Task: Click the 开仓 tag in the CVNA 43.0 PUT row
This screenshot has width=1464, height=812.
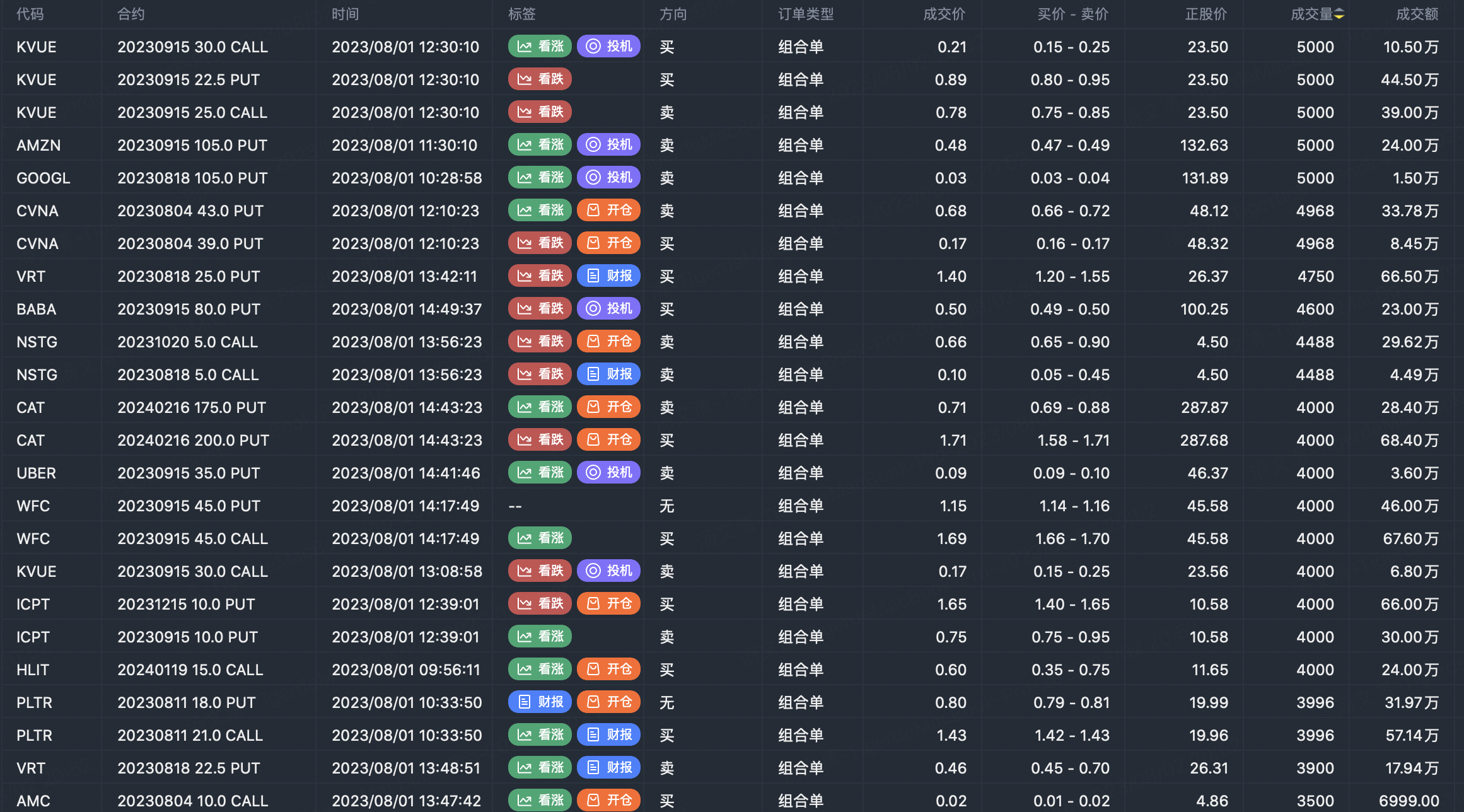Action: (609, 210)
